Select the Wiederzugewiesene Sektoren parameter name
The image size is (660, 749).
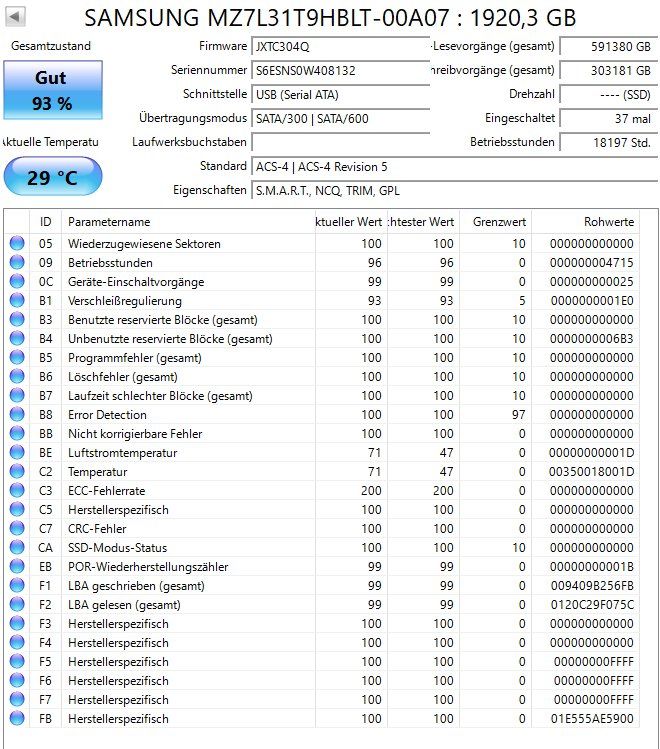pos(144,244)
